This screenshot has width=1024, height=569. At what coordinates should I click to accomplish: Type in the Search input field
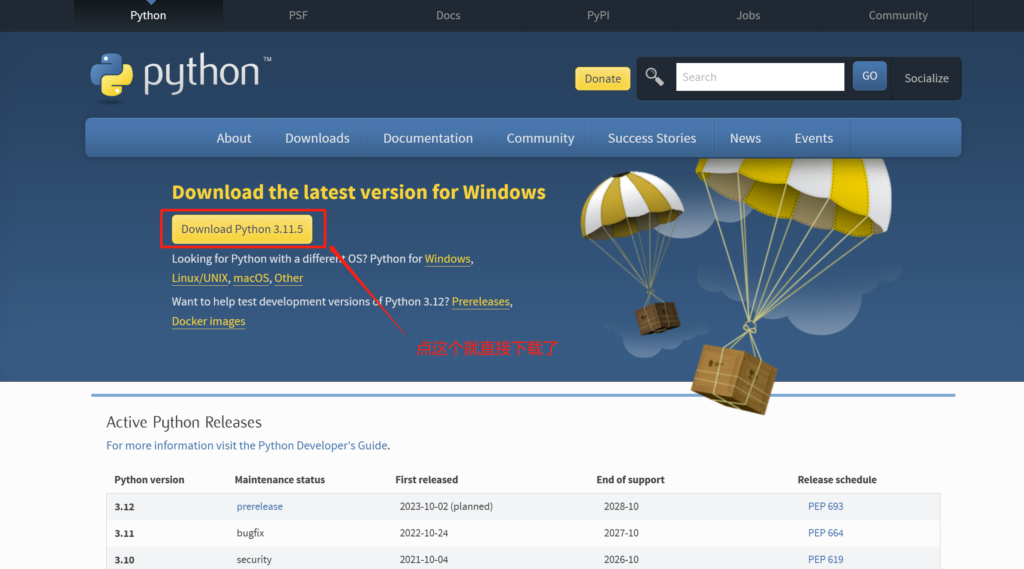coord(760,77)
